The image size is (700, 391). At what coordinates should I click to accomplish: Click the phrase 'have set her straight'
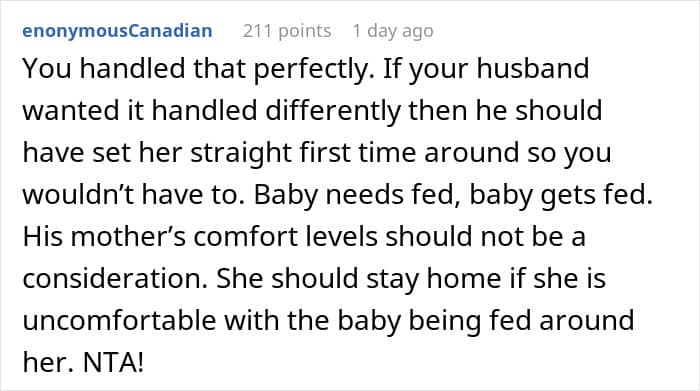point(157,153)
